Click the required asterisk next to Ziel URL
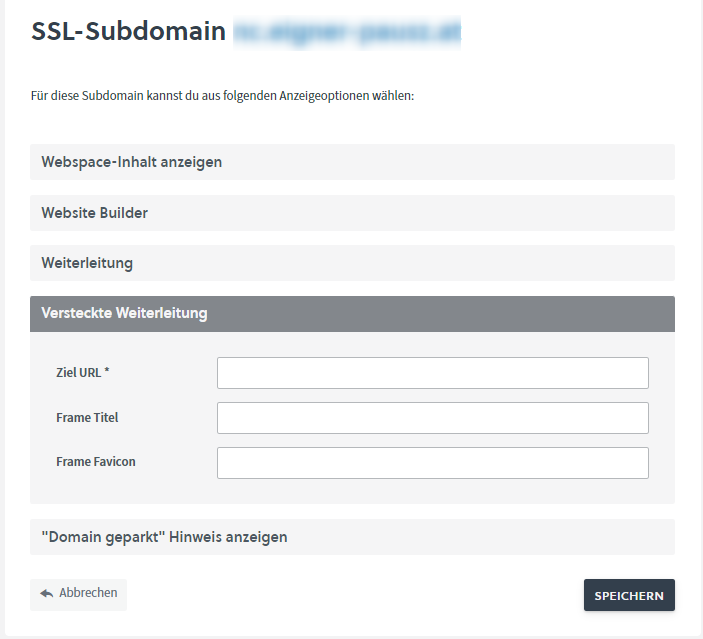 coord(107,372)
